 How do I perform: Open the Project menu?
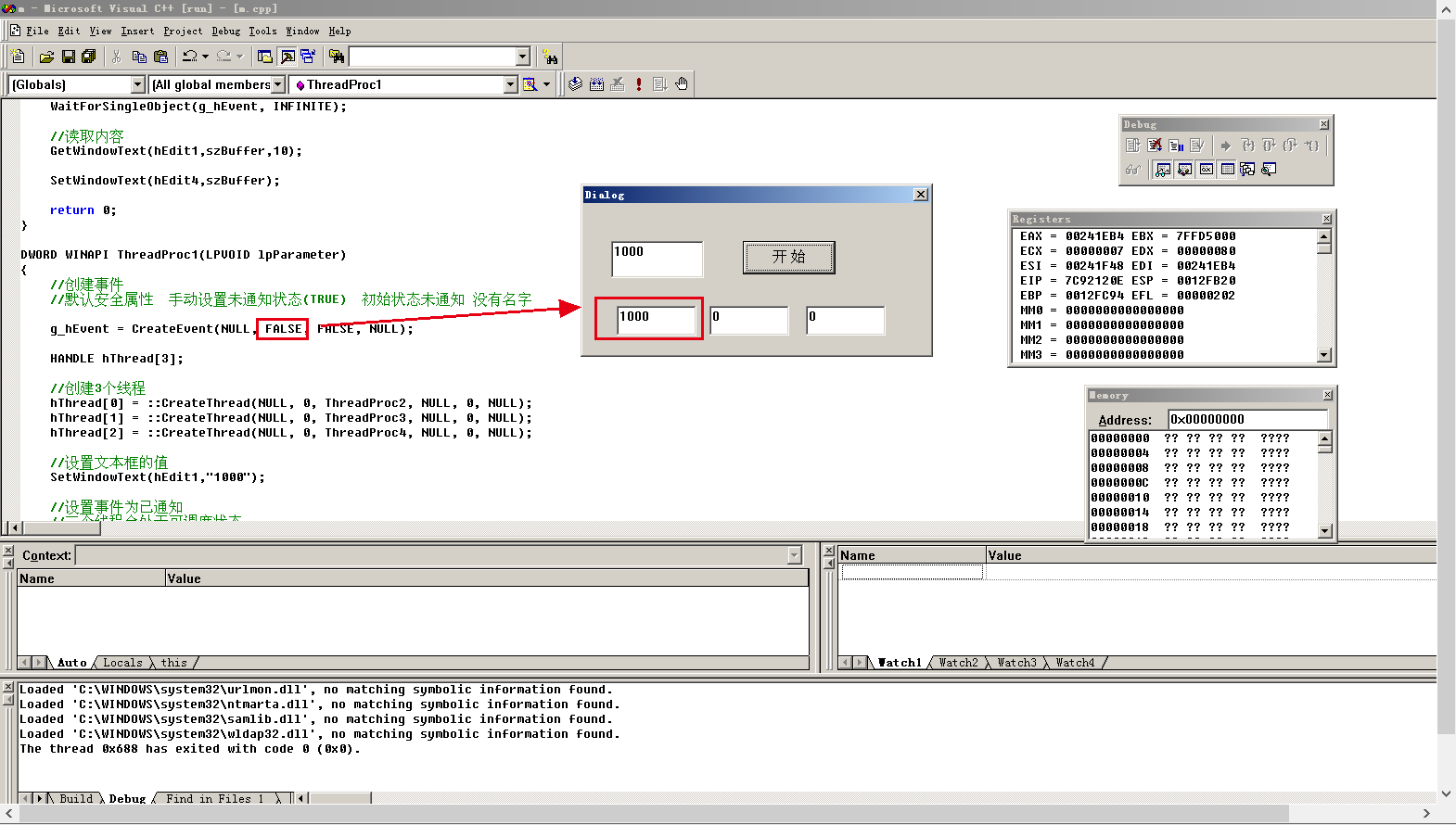point(183,31)
